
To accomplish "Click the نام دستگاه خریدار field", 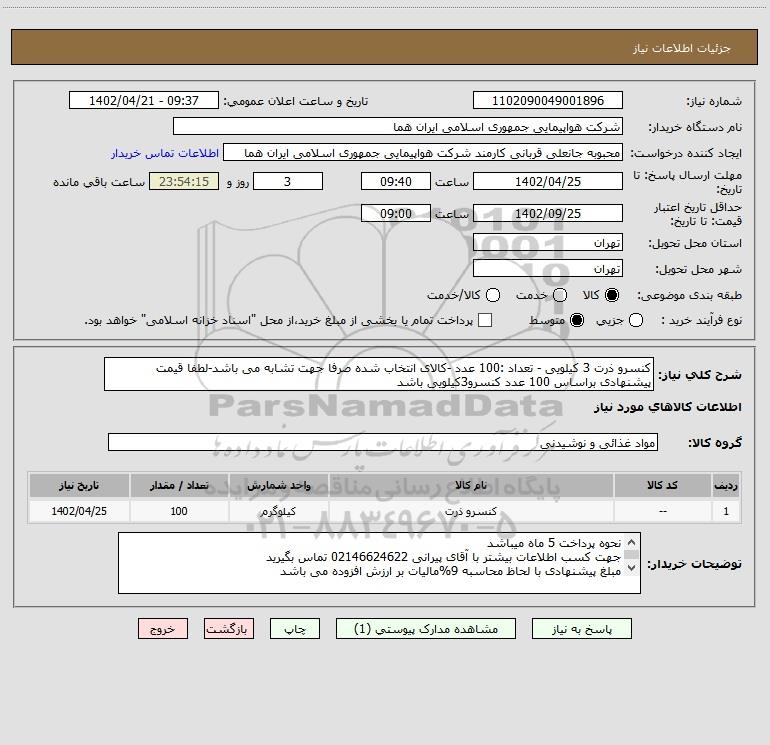I will pos(398,127).
